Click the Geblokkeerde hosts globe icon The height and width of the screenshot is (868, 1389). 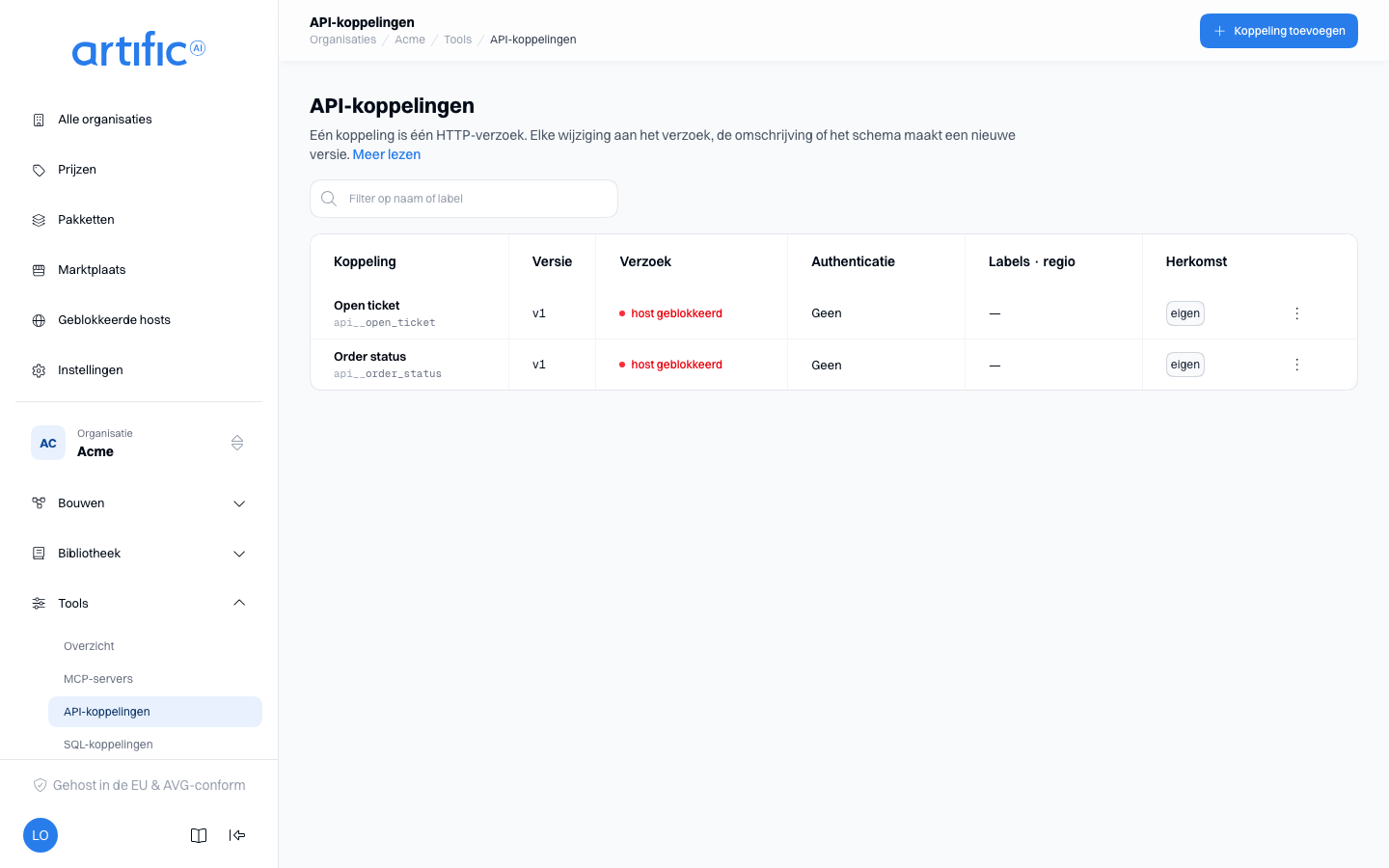pyautogui.click(x=39, y=320)
